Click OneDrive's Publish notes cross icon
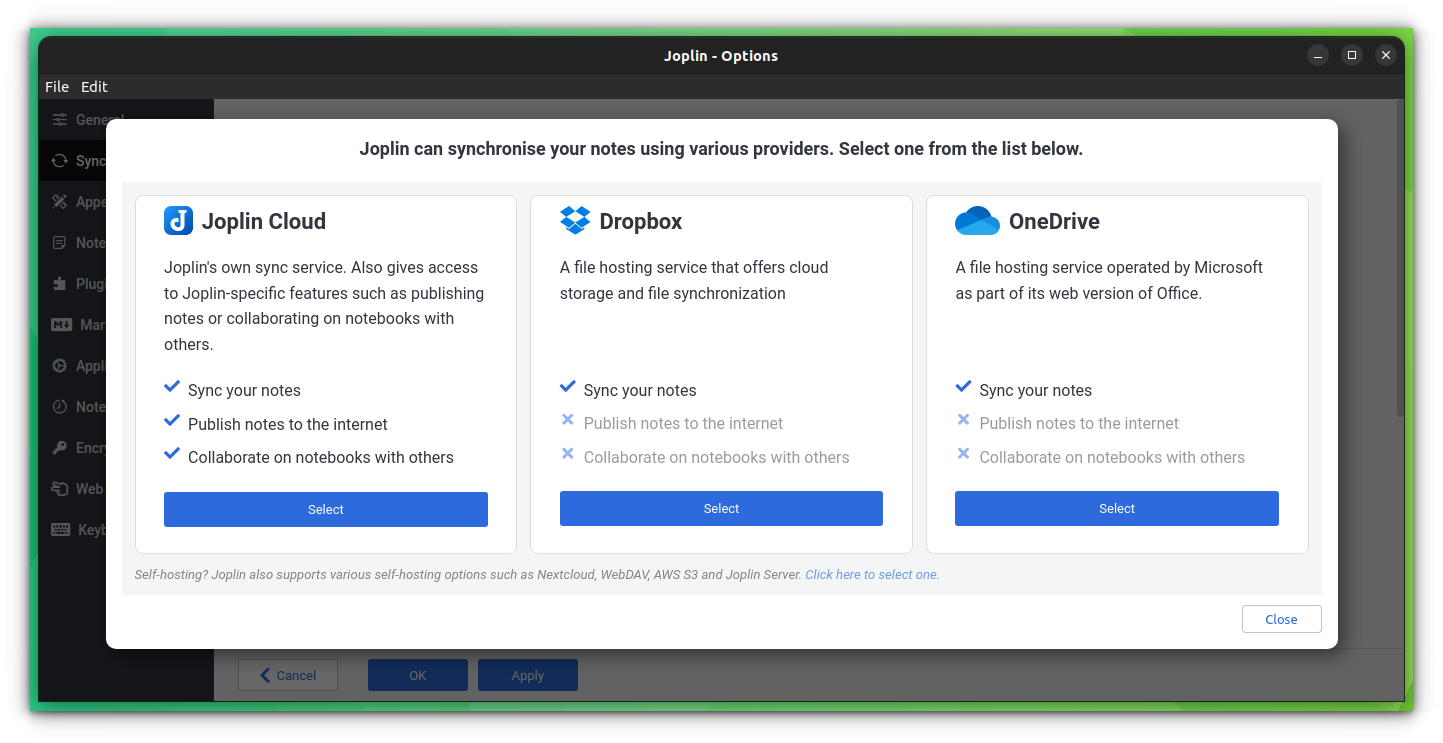 pos(964,420)
